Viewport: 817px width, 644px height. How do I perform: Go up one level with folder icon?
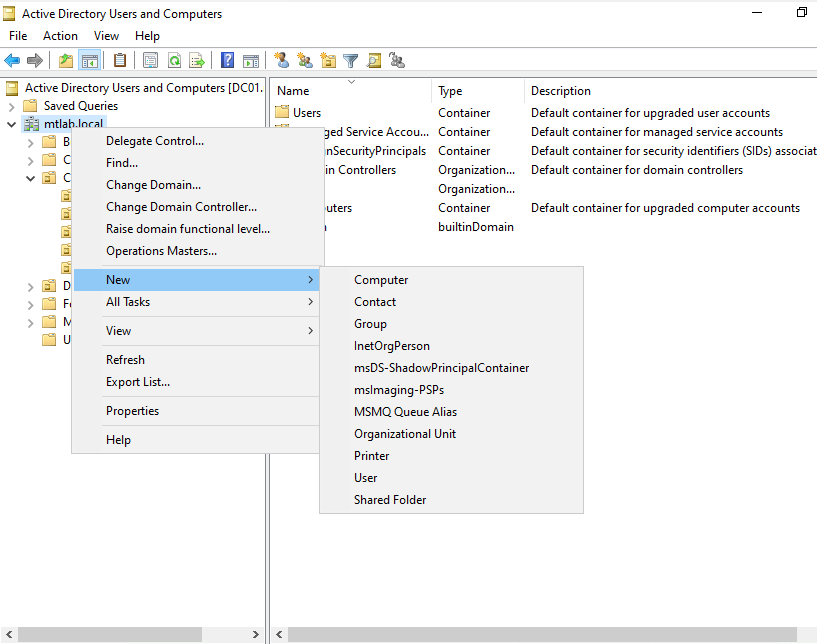[x=66, y=60]
